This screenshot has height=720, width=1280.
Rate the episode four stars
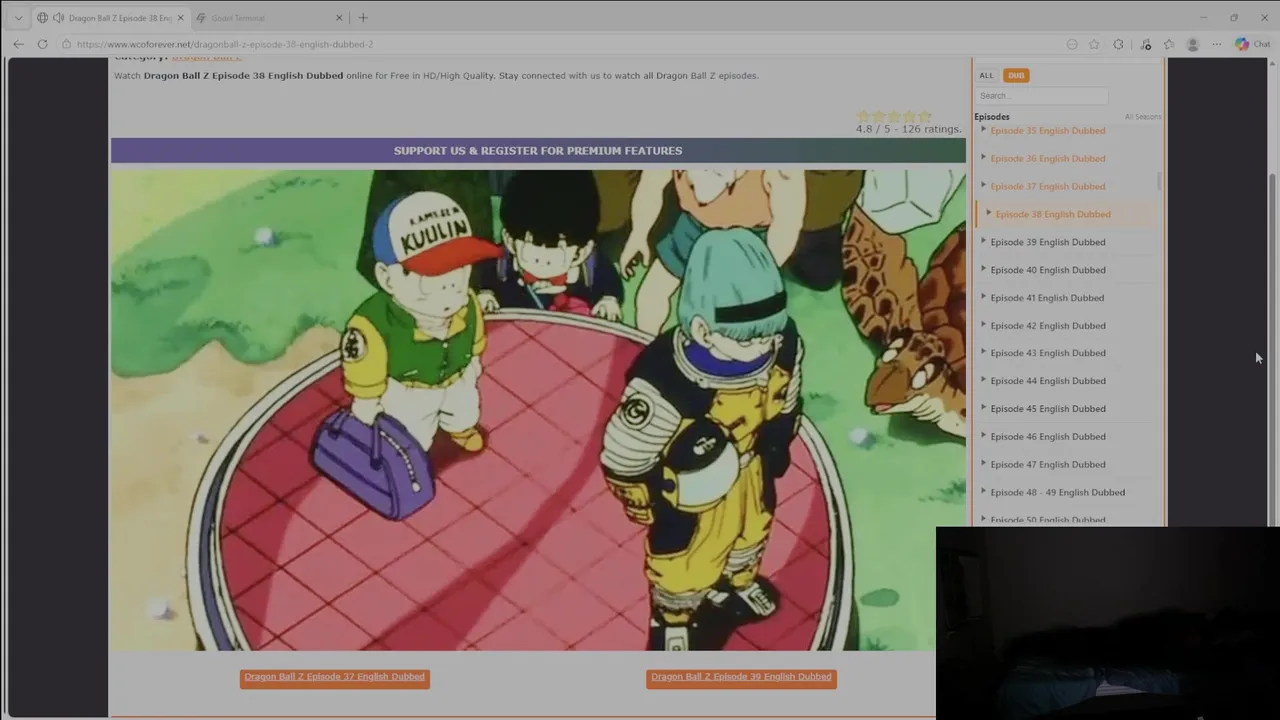point(909,116)
